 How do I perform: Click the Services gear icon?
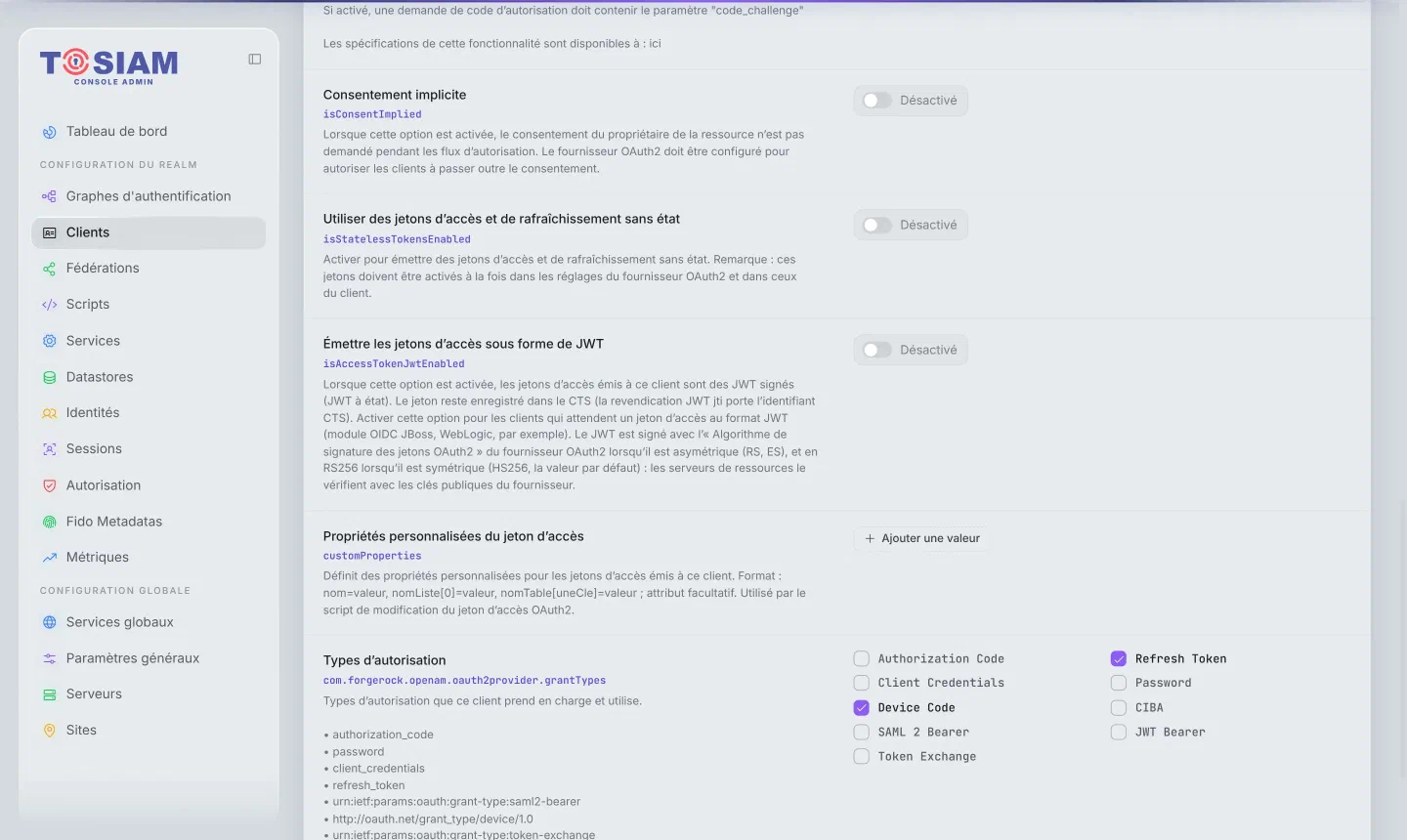(x=50, y=341)
